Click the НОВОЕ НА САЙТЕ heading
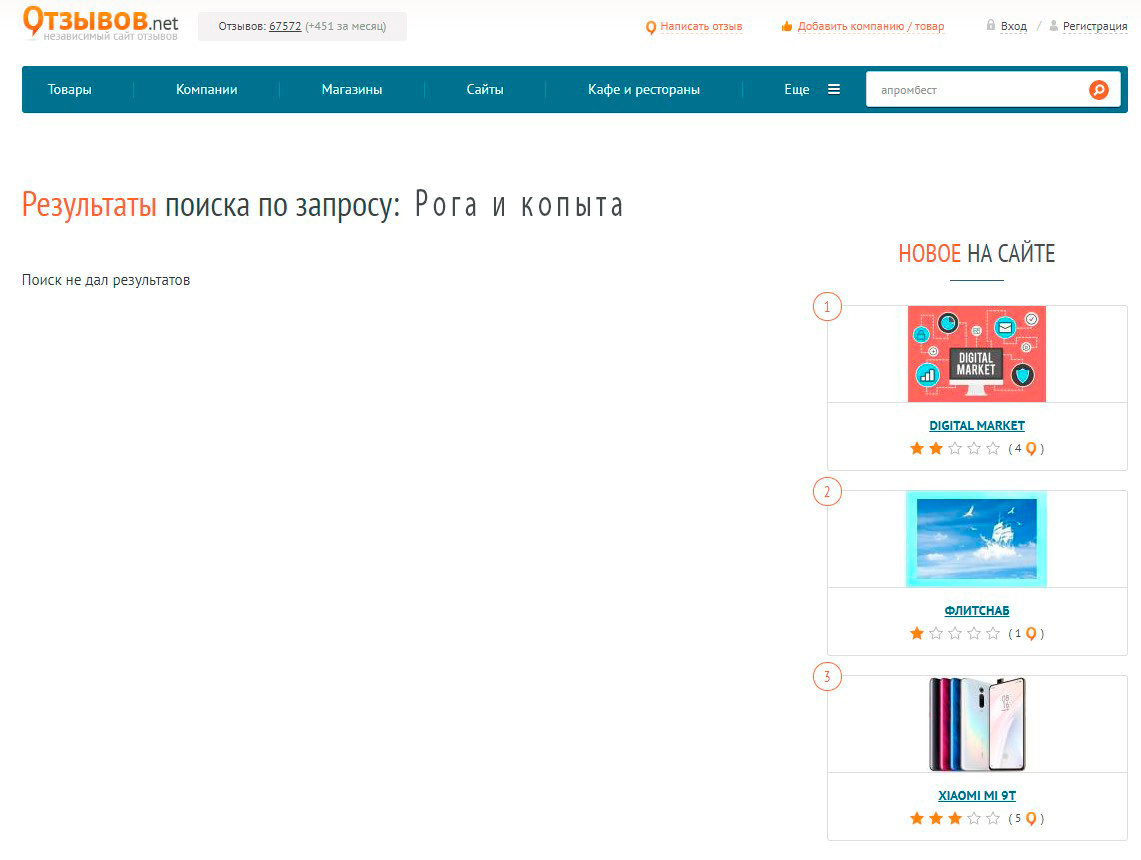The height and width of the screenshot is (860, 1141). 977,253
